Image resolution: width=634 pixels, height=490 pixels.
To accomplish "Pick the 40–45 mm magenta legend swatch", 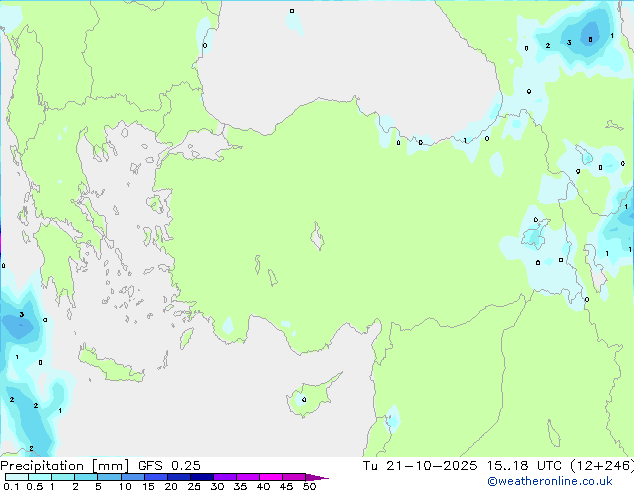I will 271,477.
